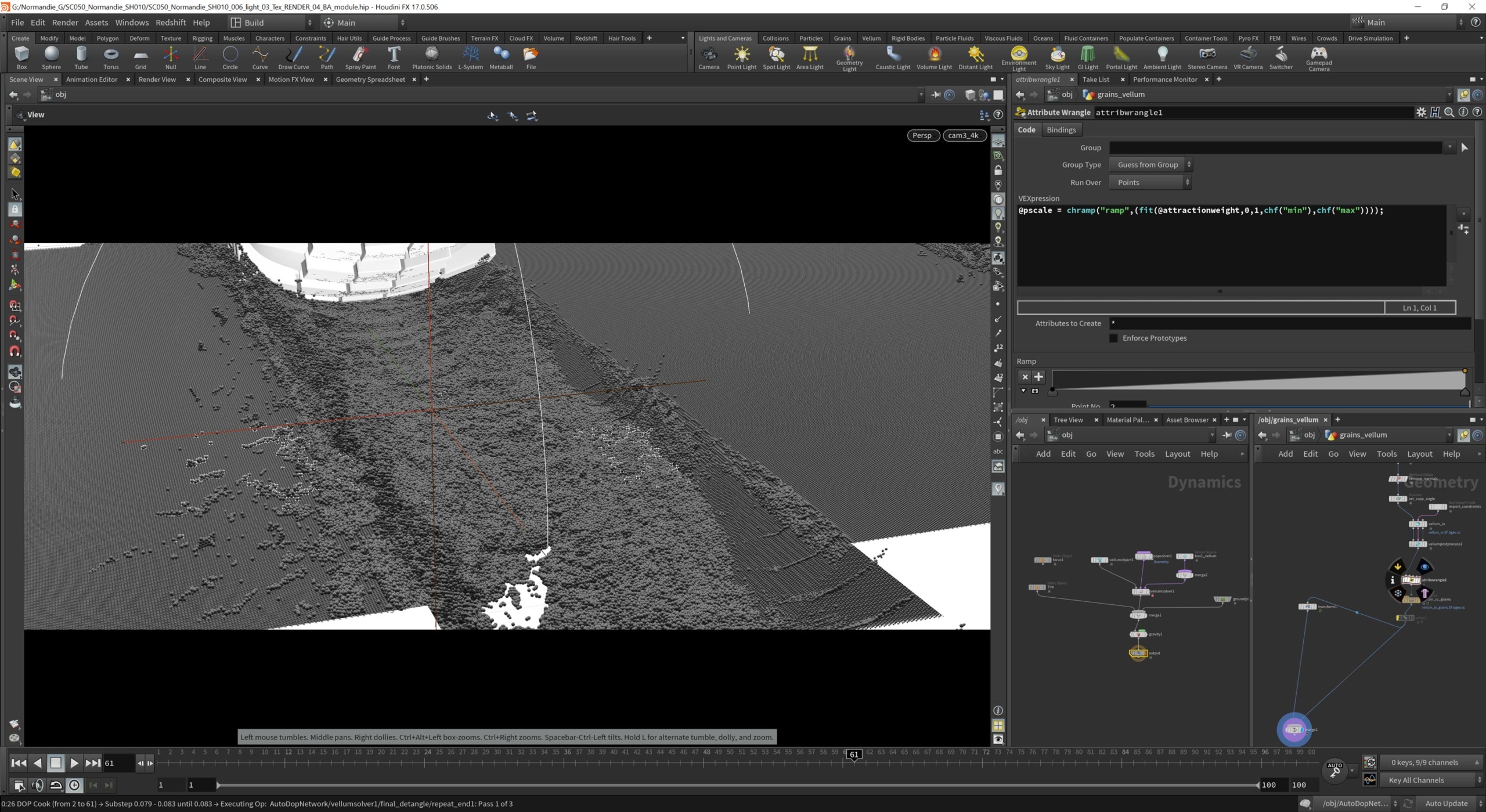Viewport: 1486px width, 812px height.
Task: Click the Spray Paint tool
Action: 360,58
